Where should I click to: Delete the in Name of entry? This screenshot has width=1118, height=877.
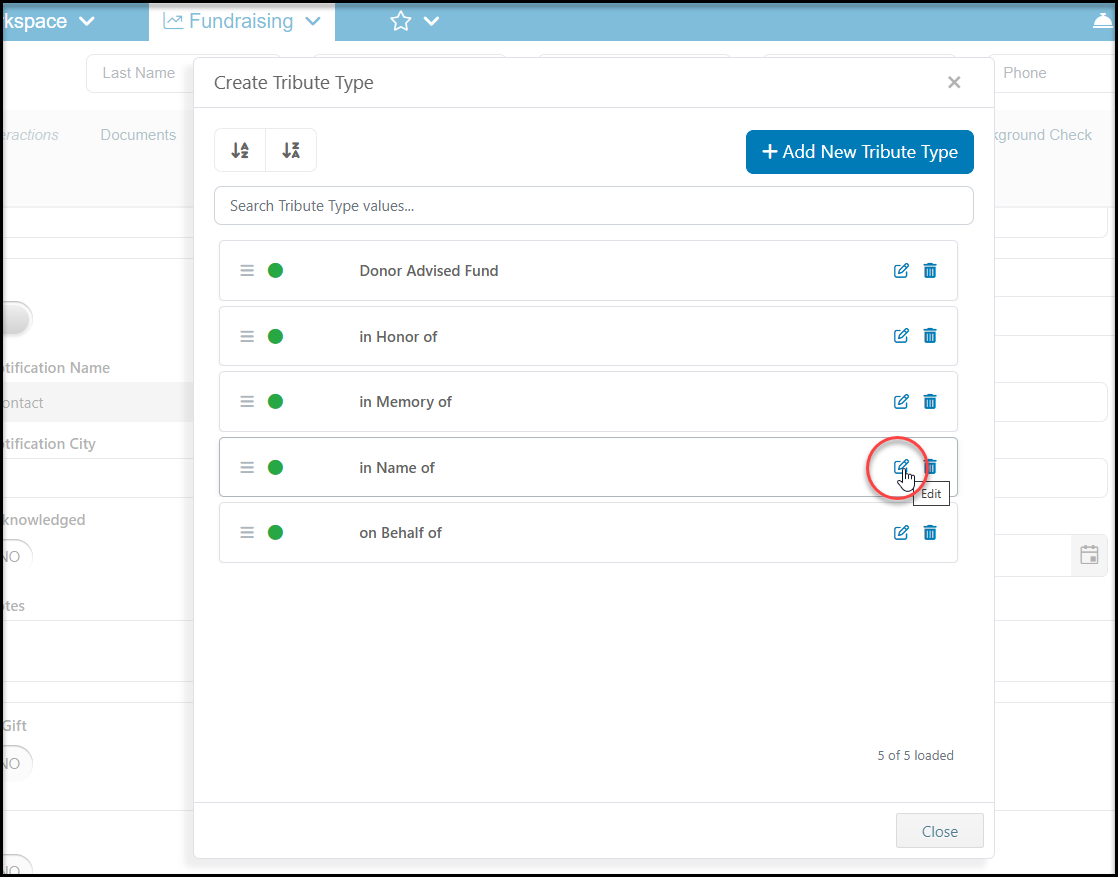coord(930,467)
